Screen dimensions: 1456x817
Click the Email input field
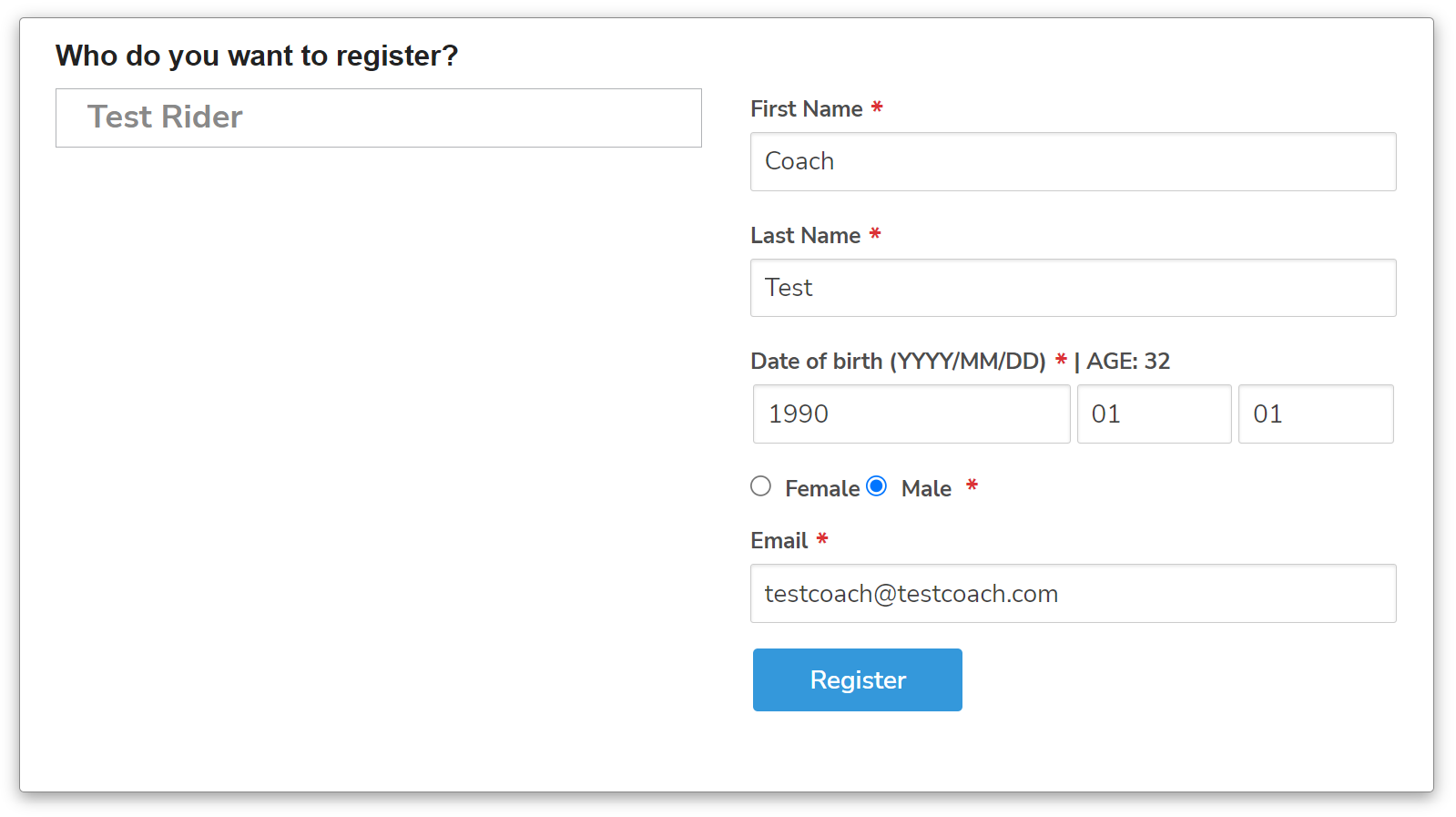point(1073,594)
